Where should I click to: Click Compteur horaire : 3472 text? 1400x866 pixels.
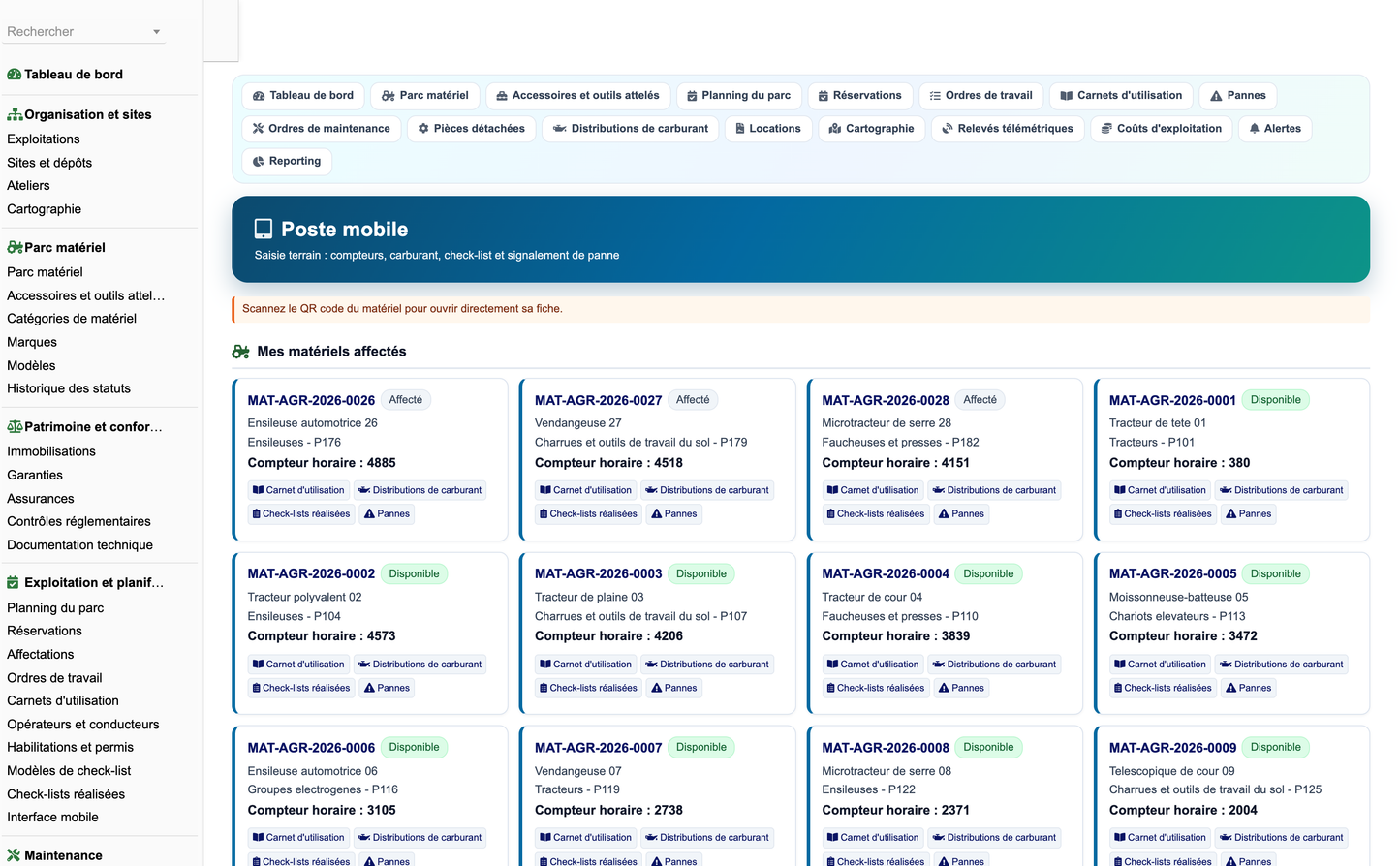(x=1183, y=636)
